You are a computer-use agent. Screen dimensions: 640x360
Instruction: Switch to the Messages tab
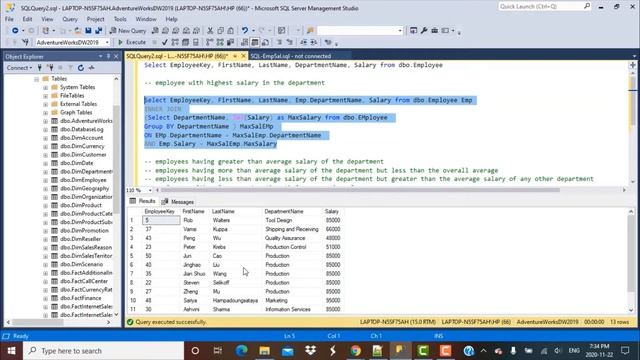tap(178, 202)
